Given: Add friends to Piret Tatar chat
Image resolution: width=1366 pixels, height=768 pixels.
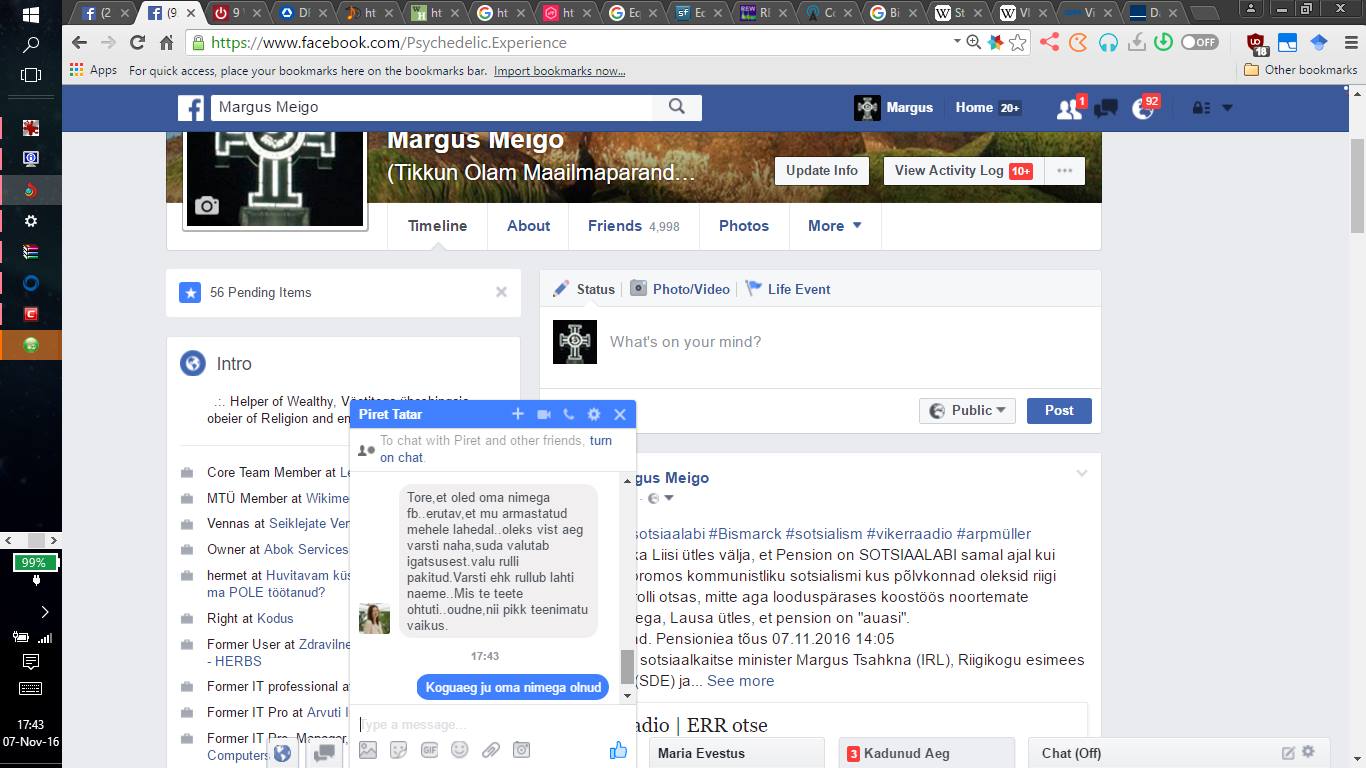Looking at the screenshot, I should (x=518, y=414).
